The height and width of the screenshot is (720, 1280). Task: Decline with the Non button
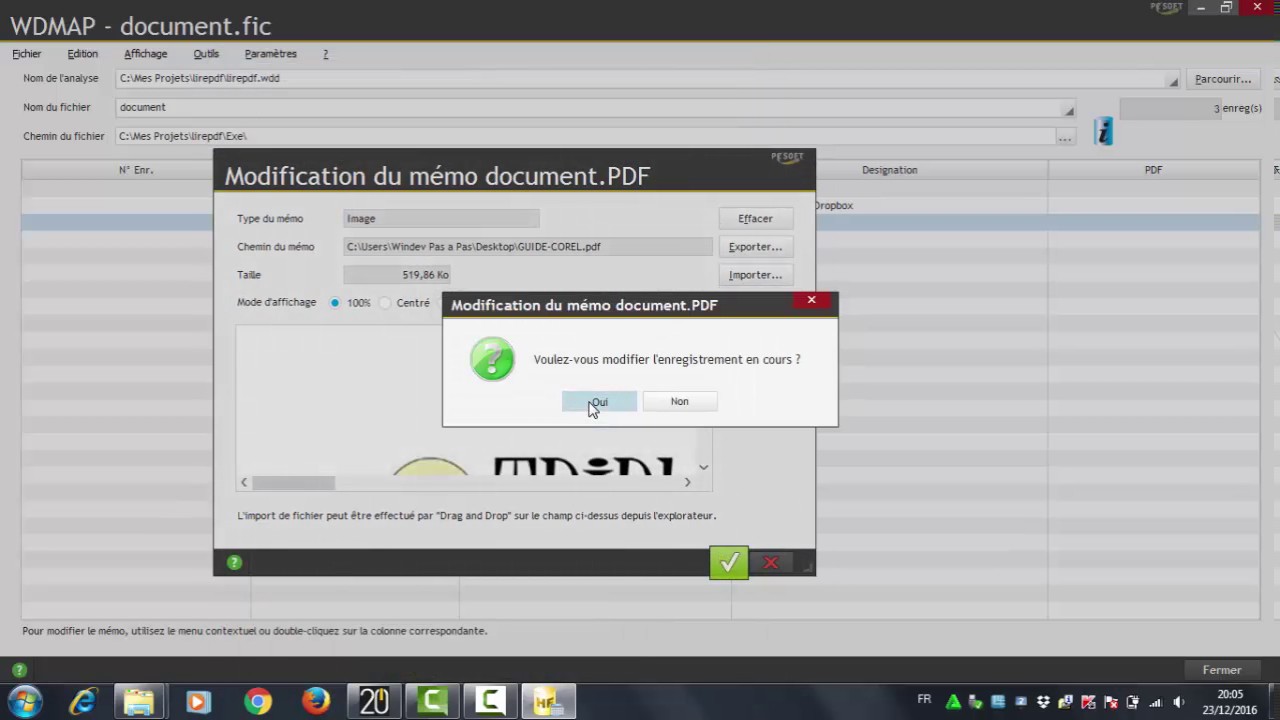click(679, 402)
